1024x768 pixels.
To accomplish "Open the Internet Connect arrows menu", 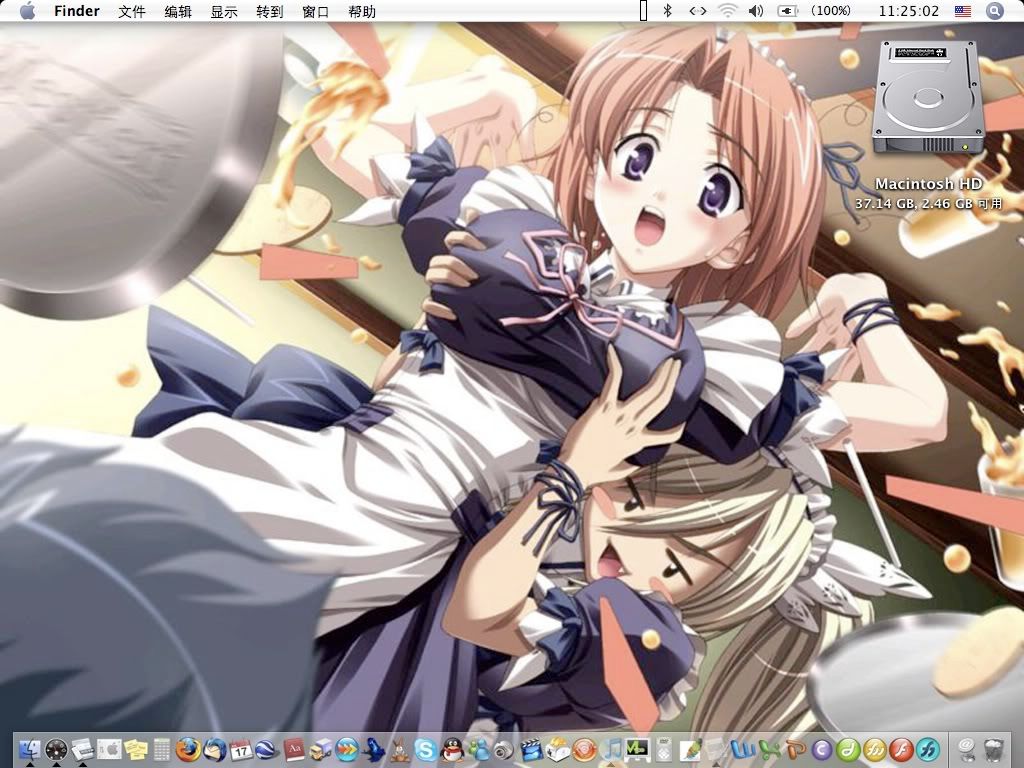I will [697, 11].
